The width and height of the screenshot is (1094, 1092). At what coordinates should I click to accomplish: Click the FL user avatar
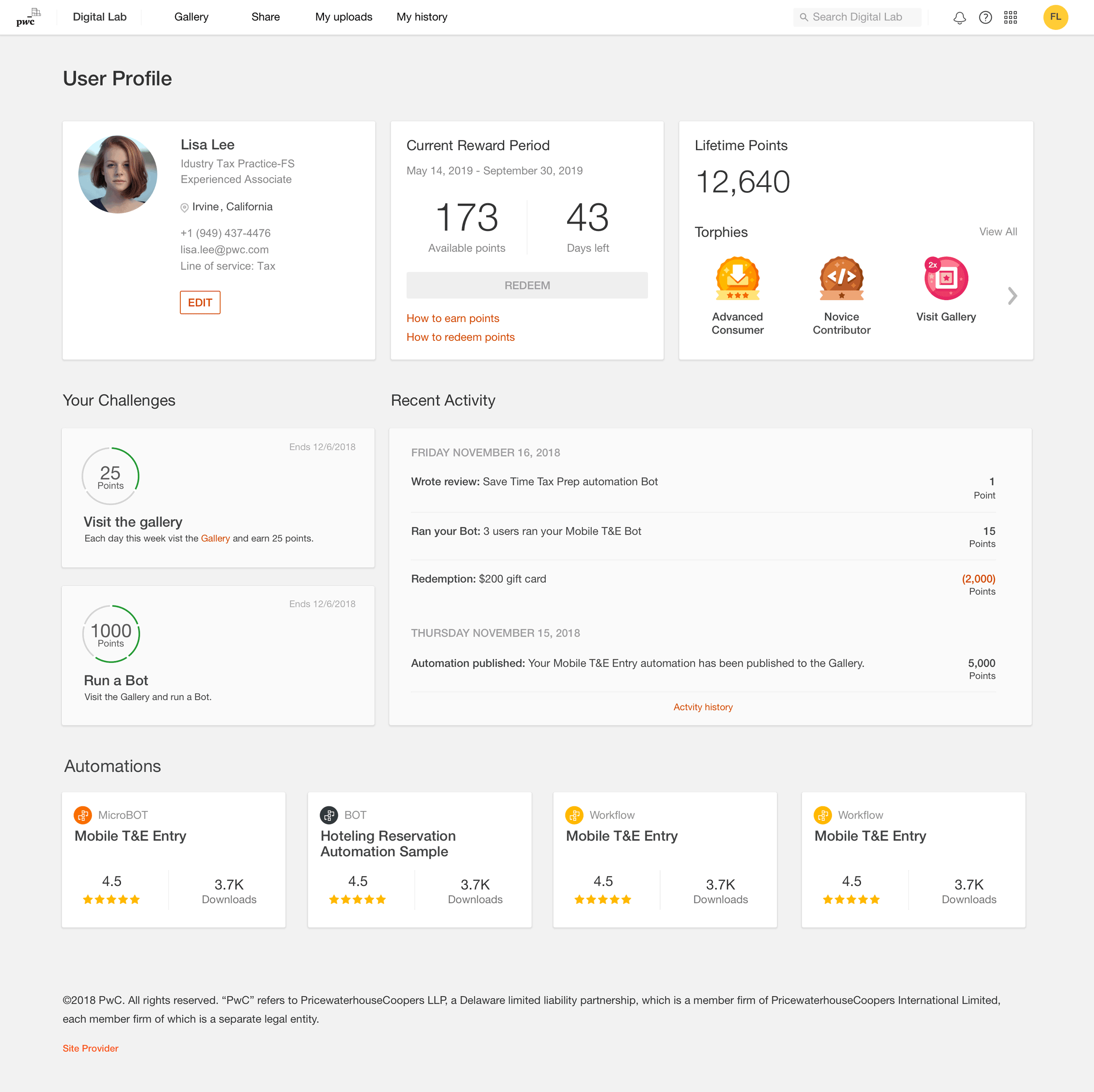point(1055,17)
